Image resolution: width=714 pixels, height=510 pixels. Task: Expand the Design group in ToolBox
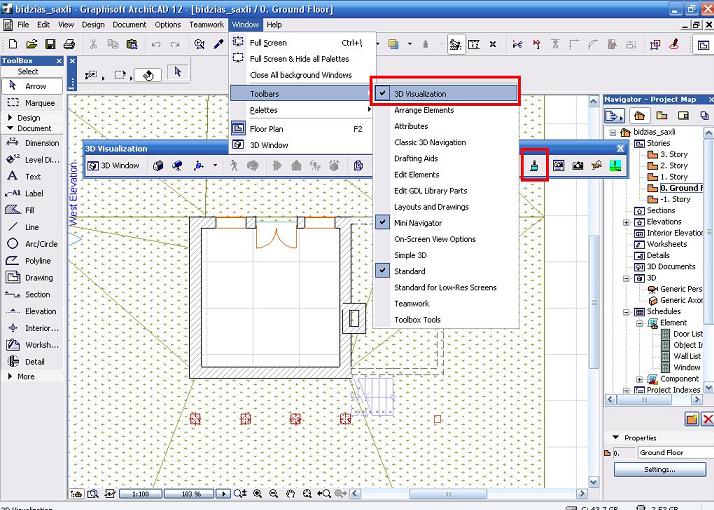(10, 117)
